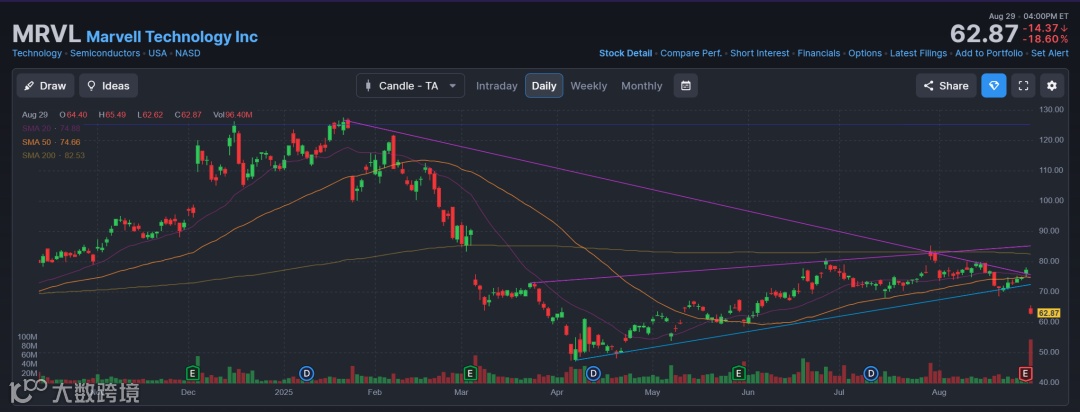Open Options link

(865, 53)
